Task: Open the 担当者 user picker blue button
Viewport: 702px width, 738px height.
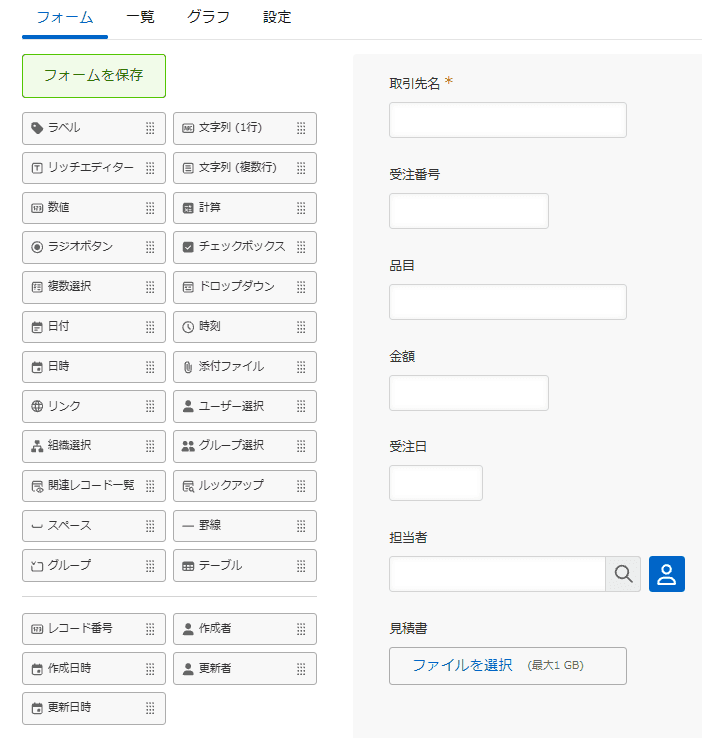Action: pos(667,574)
